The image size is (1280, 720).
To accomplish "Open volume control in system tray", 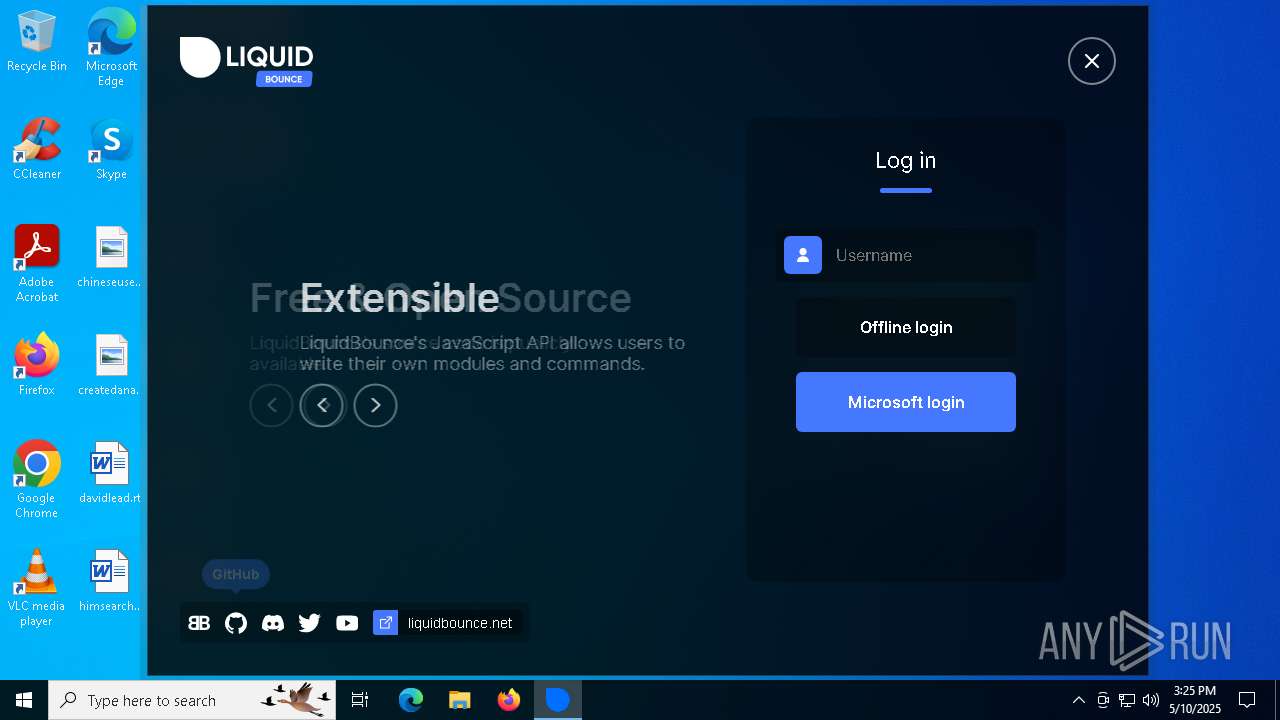I will point(1151,700).
